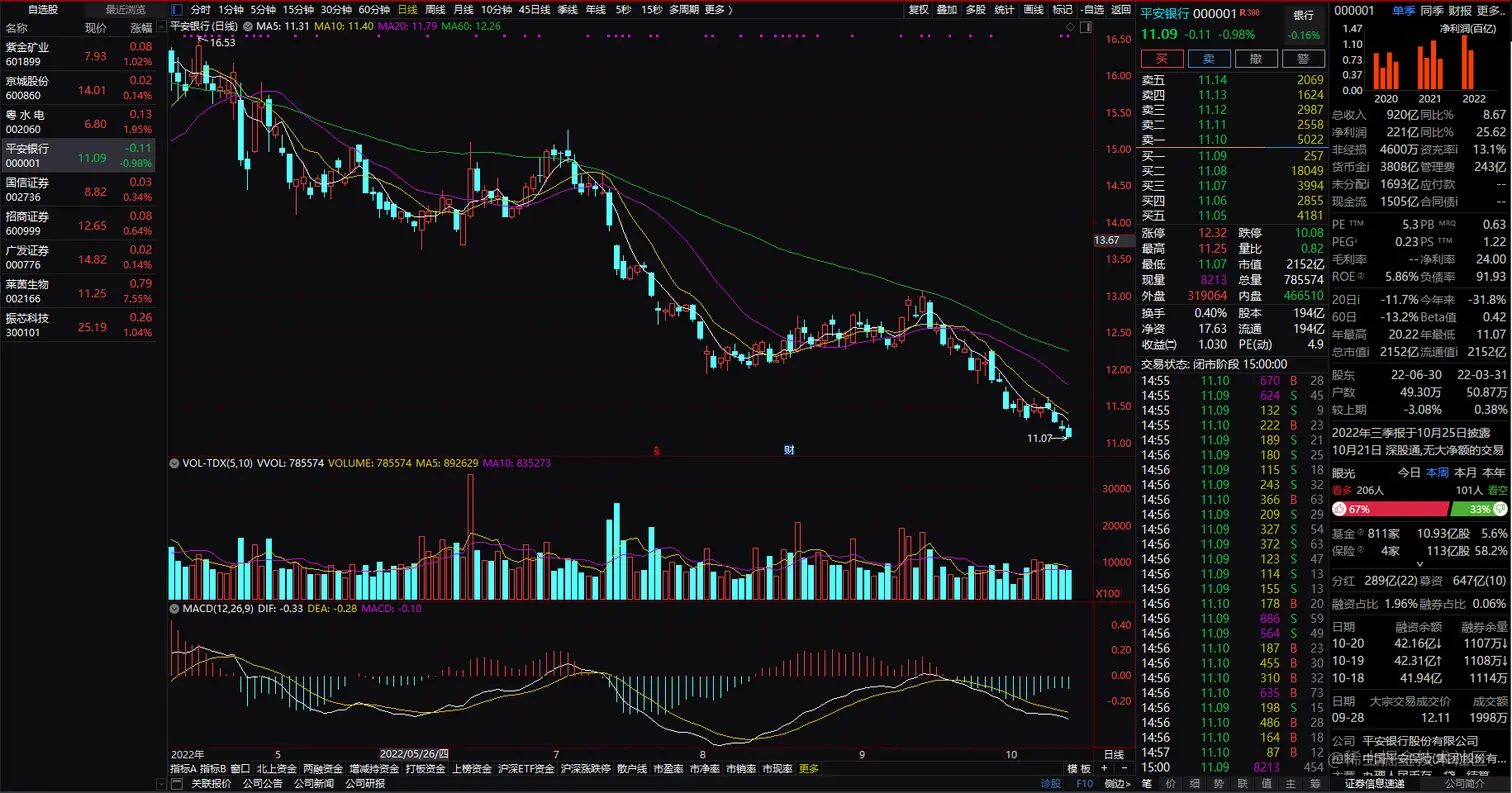Click the info icon next to 基金
The height and width of the screenshot is (793, 1512).
click(1362, 534)
